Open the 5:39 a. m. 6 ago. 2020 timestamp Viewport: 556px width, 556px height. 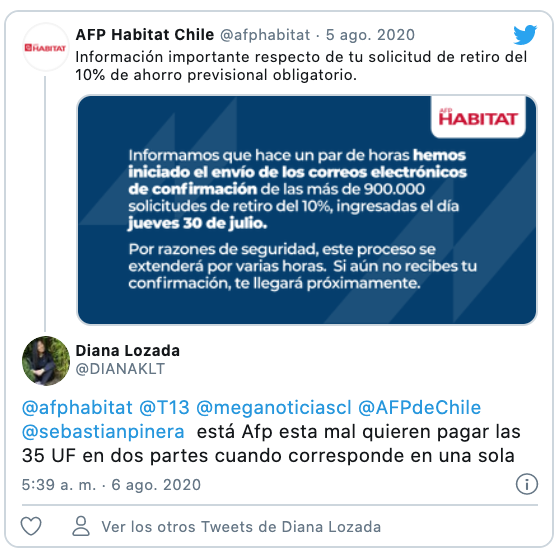pos(111,485)
